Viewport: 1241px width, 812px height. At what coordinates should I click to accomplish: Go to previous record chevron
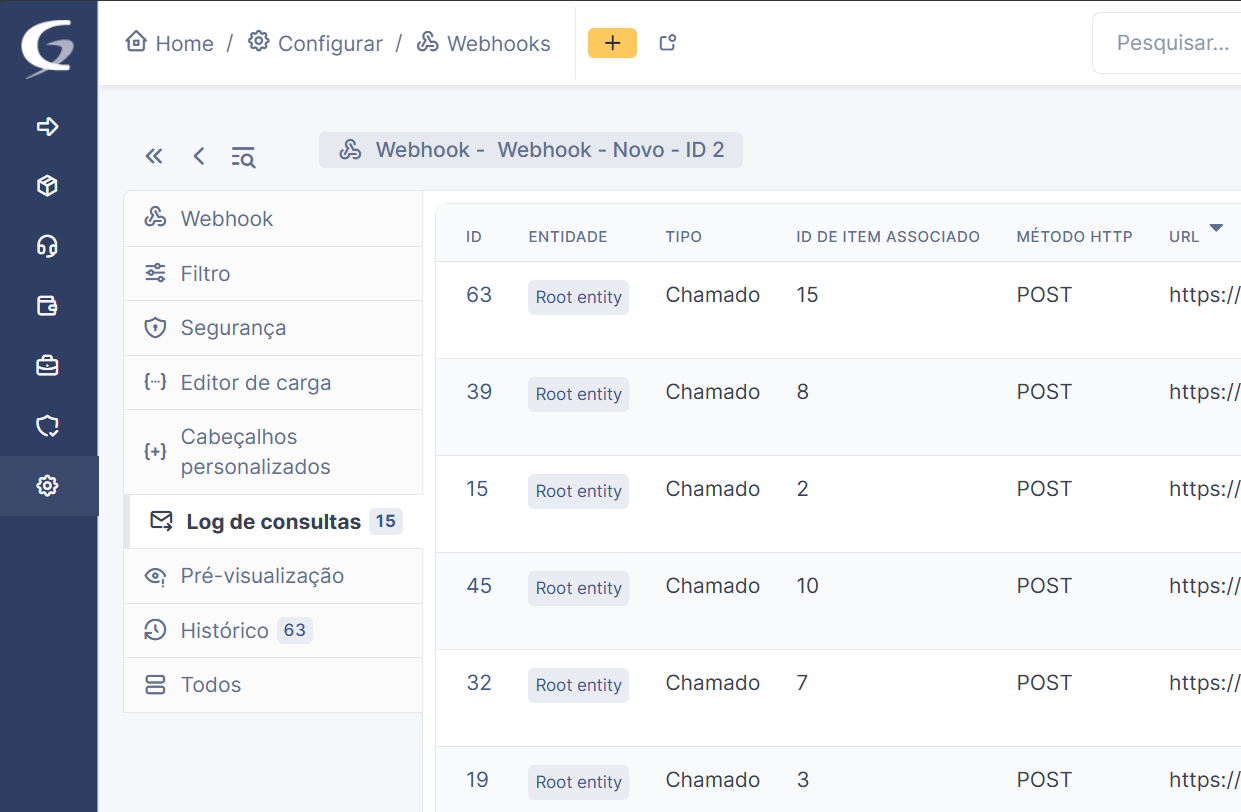coord(199,156)
